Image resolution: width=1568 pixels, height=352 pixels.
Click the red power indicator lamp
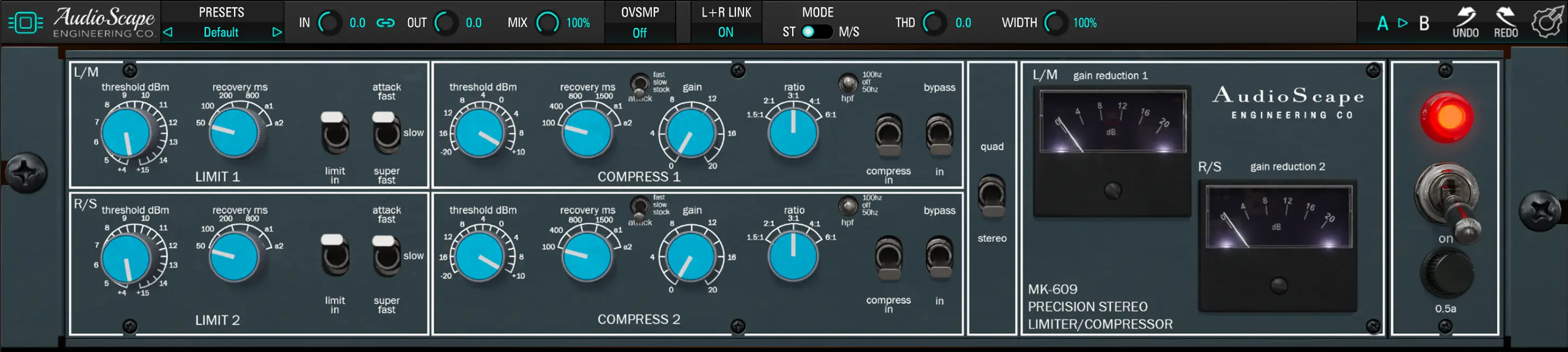pos(1447,118)
